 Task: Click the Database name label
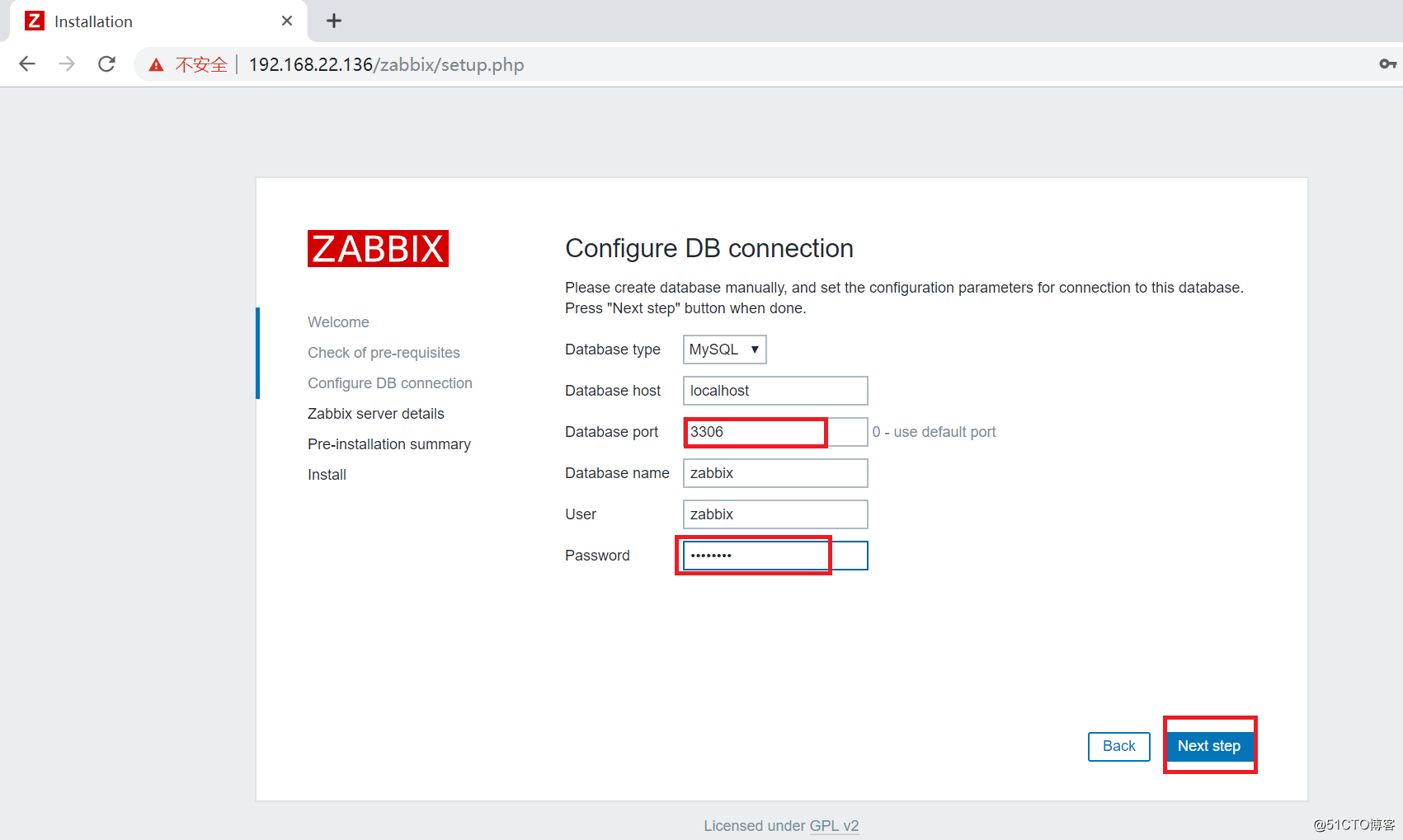click(617, 473)
